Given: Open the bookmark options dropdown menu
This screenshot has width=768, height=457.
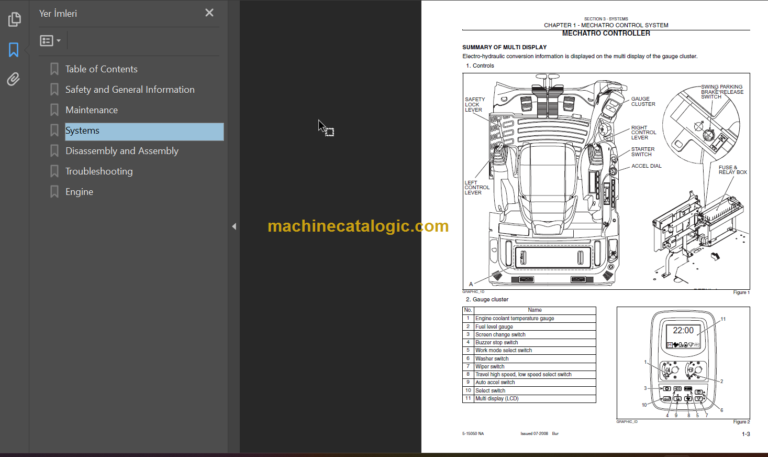Looking at the screenshot, I should coord(50,41).
